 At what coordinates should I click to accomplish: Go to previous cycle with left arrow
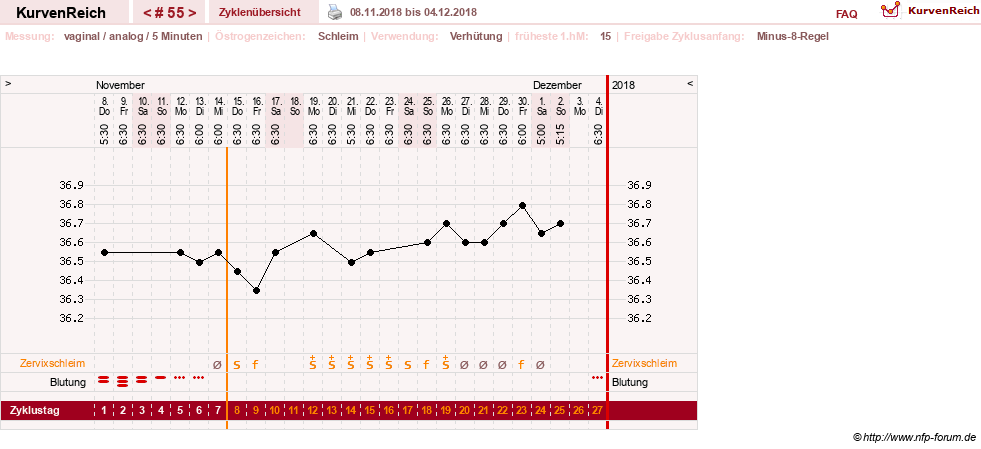point(147,13)
